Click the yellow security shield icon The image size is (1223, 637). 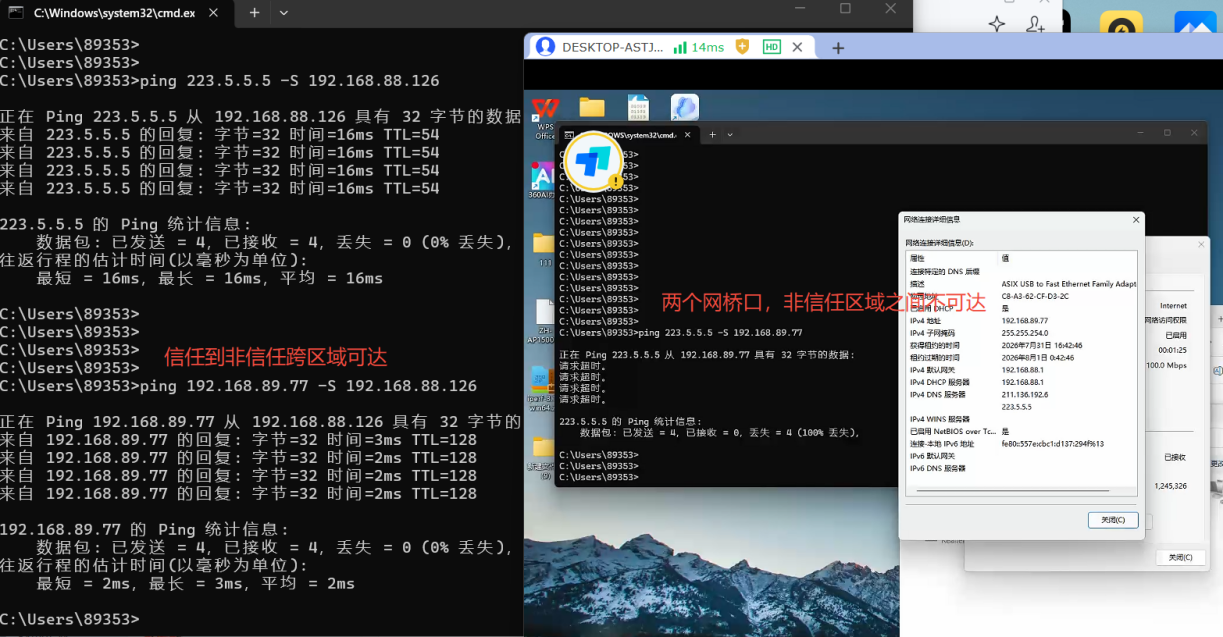(742, 47)
